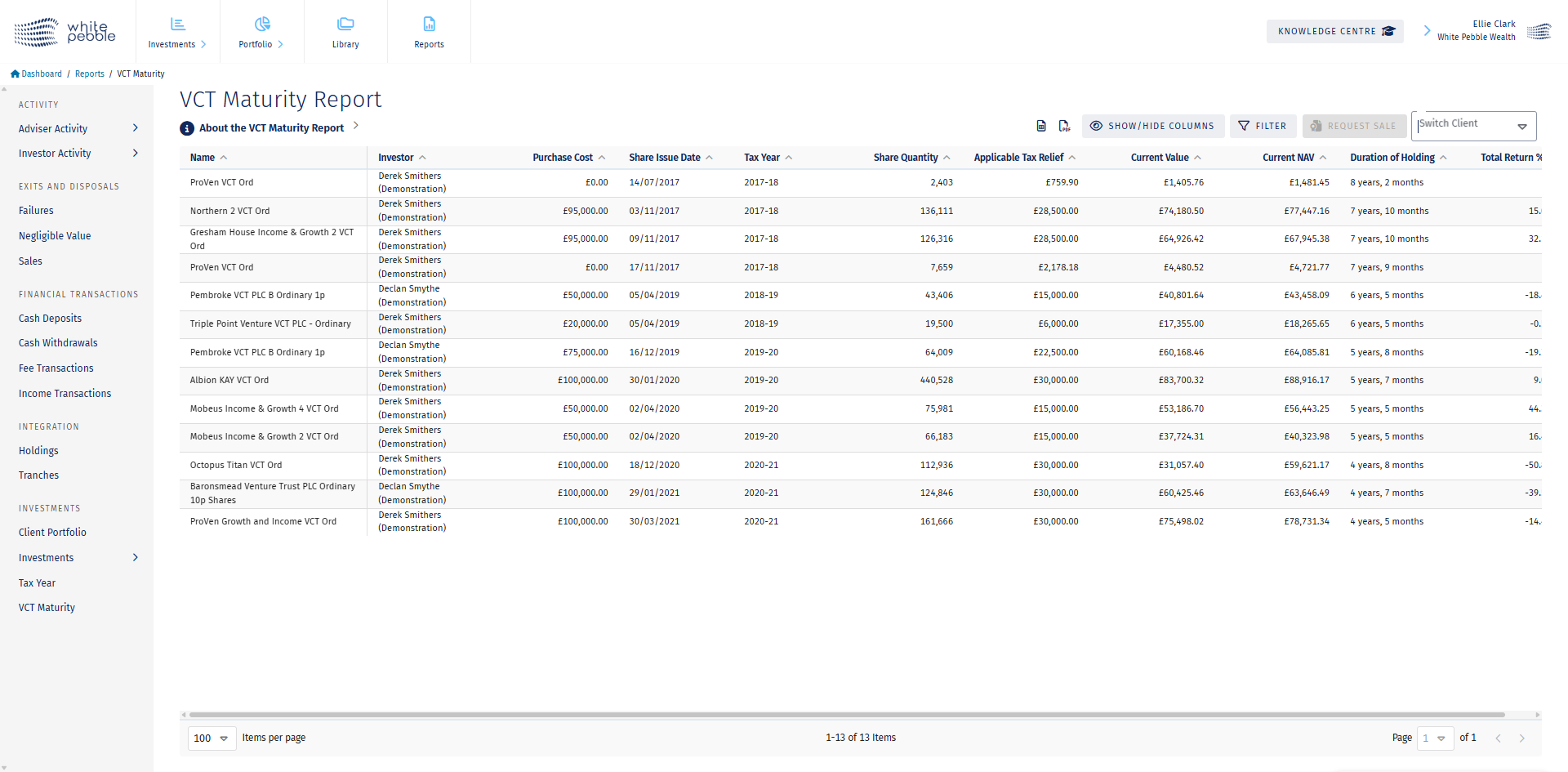The height and width of the screenshot is (772, 1568).
Task: Click the info icon beside About the VCT Maturity Report
Action: 187,128
